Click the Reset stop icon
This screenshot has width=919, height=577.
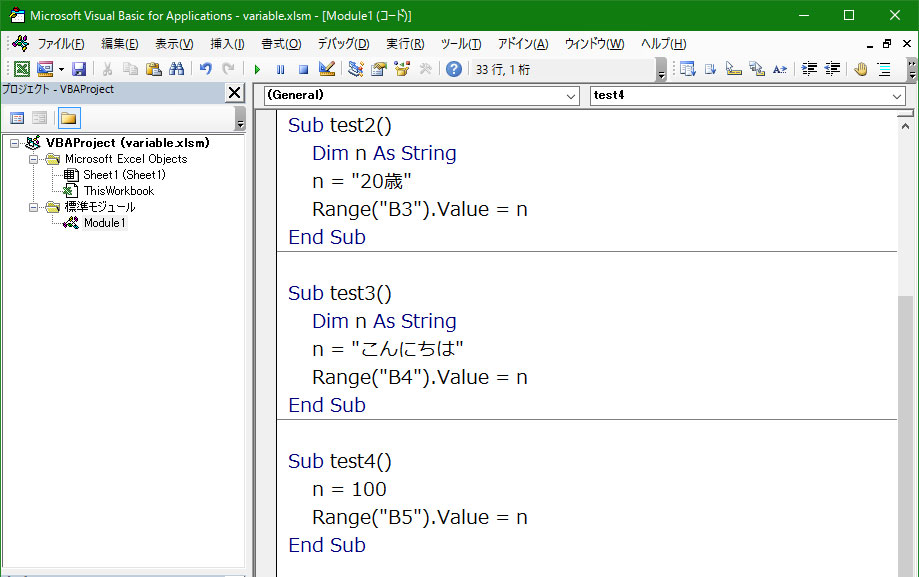coord(303,69)
